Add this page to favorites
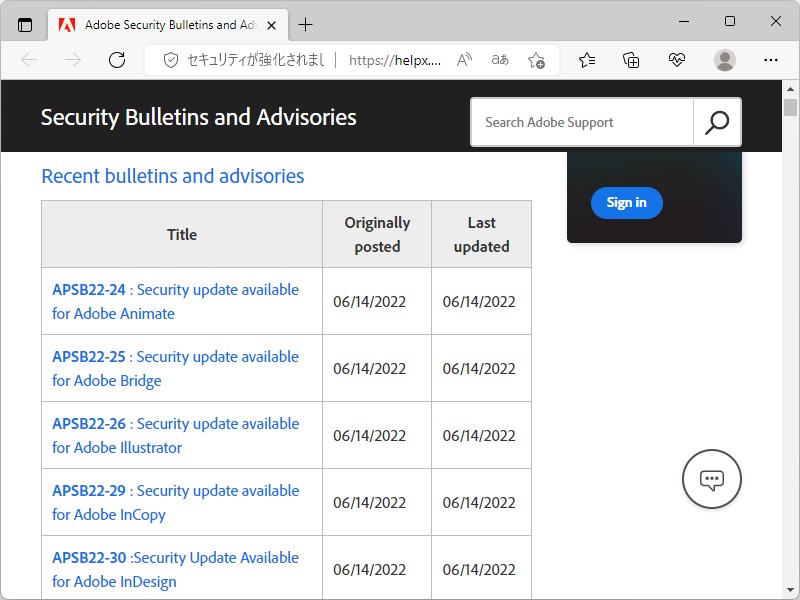Screen dimensions: 800x600 click(536, 60)
